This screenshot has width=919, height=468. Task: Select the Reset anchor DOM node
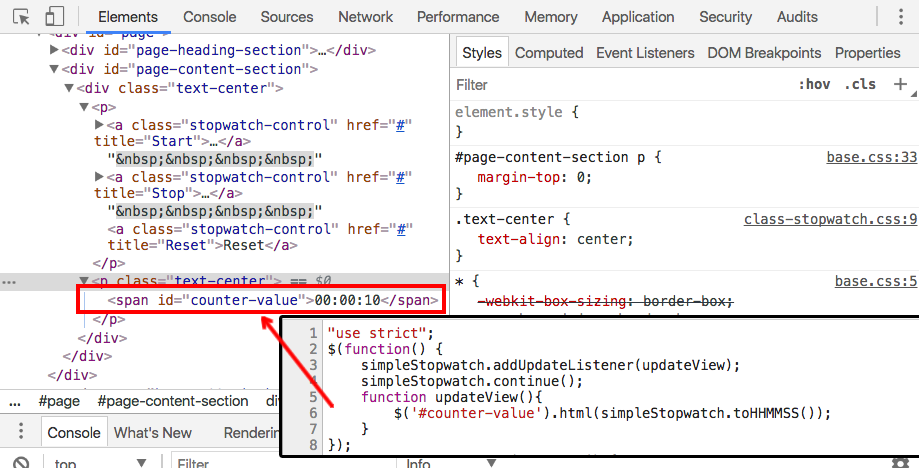(260, 237)
